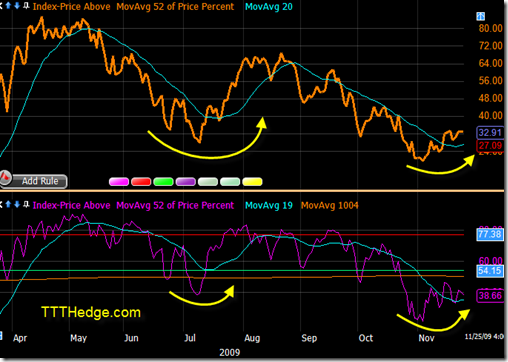The width and height of the screenshot is (508, 362).
Task: Click the 72.00 price axis label
Action: [490, 46]
